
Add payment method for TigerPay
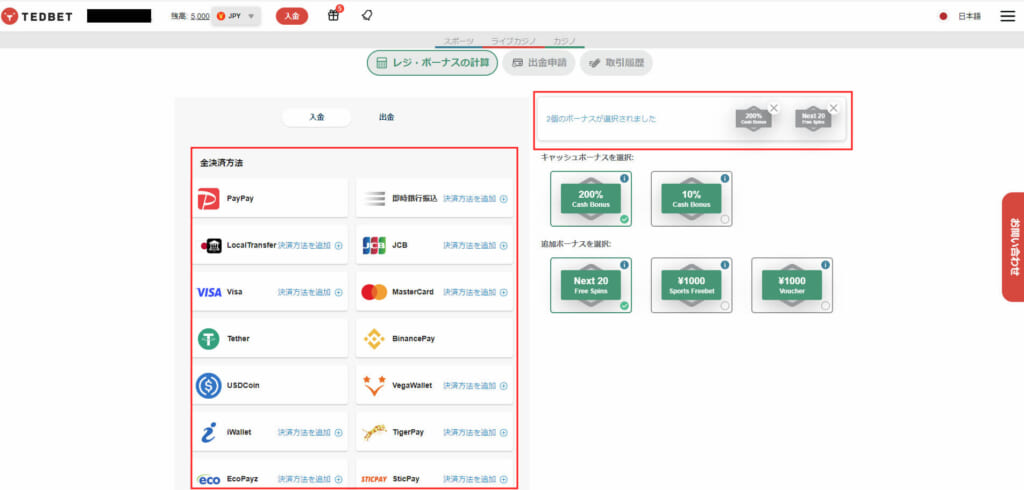pyautogui.click(x=475, y=433)
